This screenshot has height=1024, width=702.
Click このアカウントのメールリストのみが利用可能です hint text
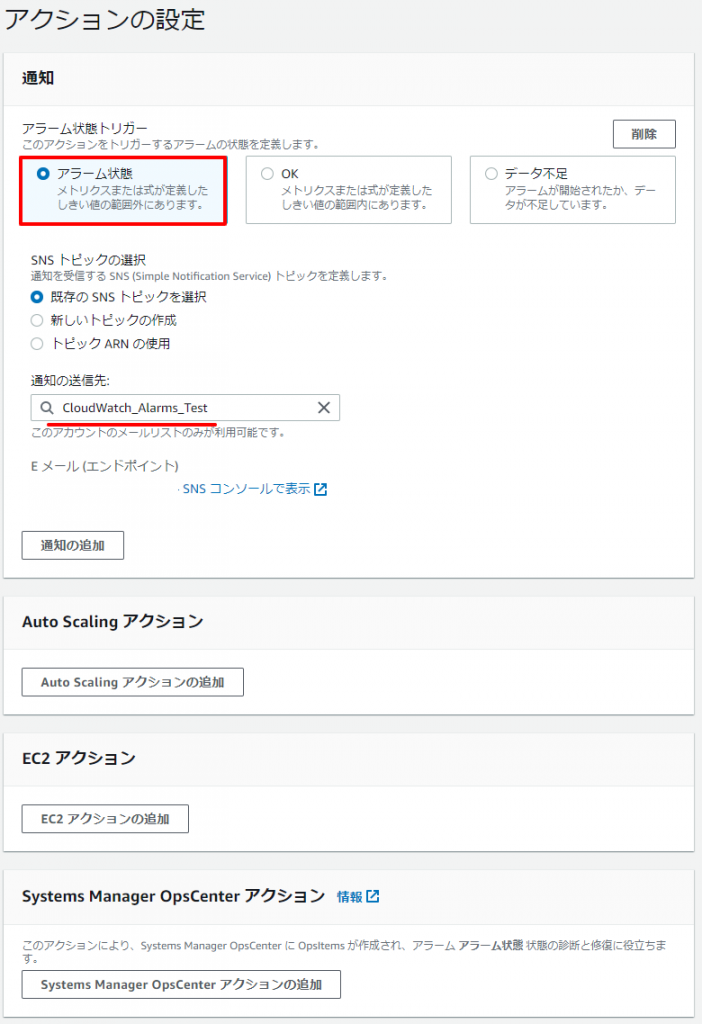pos(158,432)
